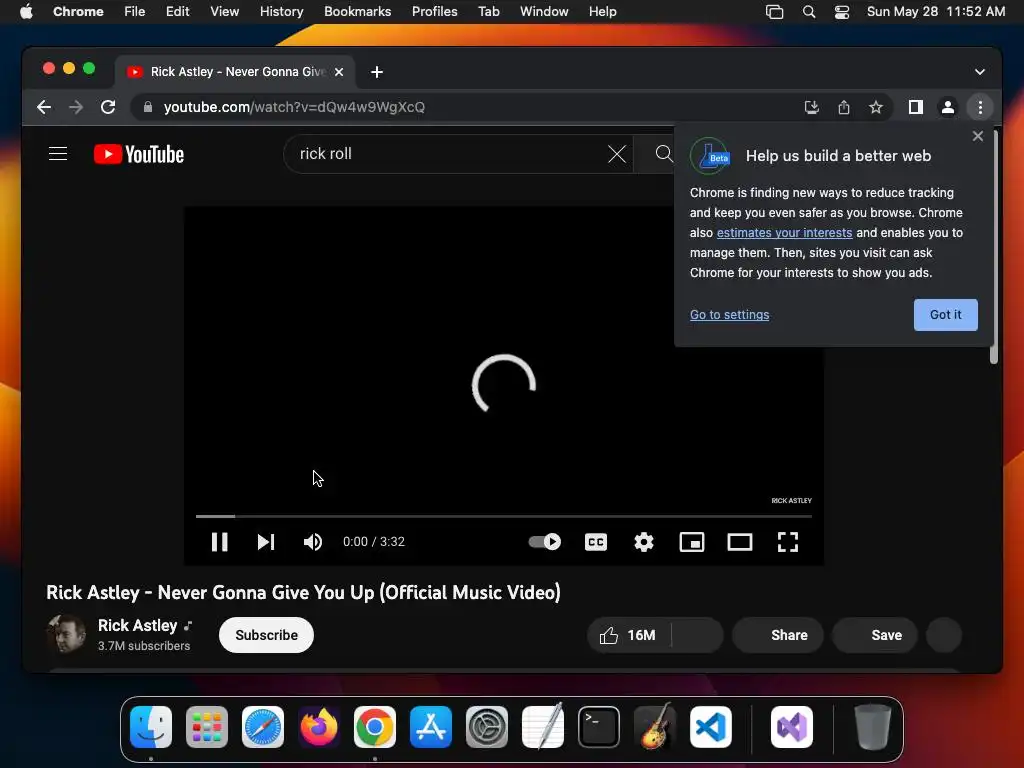Viewport: 1024px width, 768px height.
Task: Open Chrome profile menu
Action: point(948,107)
